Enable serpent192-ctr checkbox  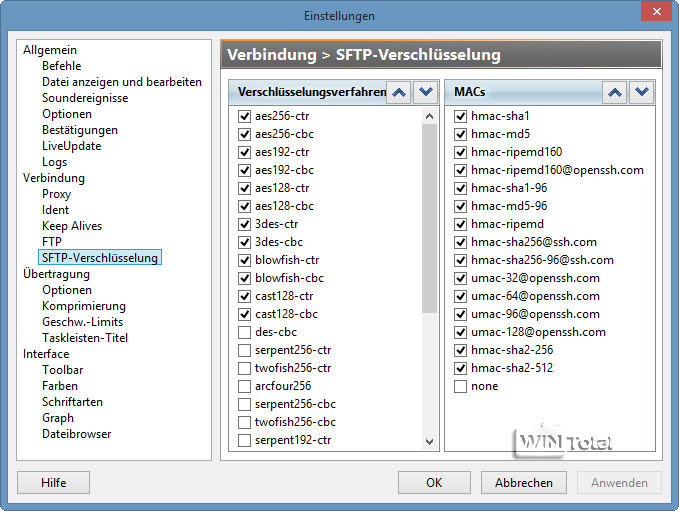click(244, 440)
